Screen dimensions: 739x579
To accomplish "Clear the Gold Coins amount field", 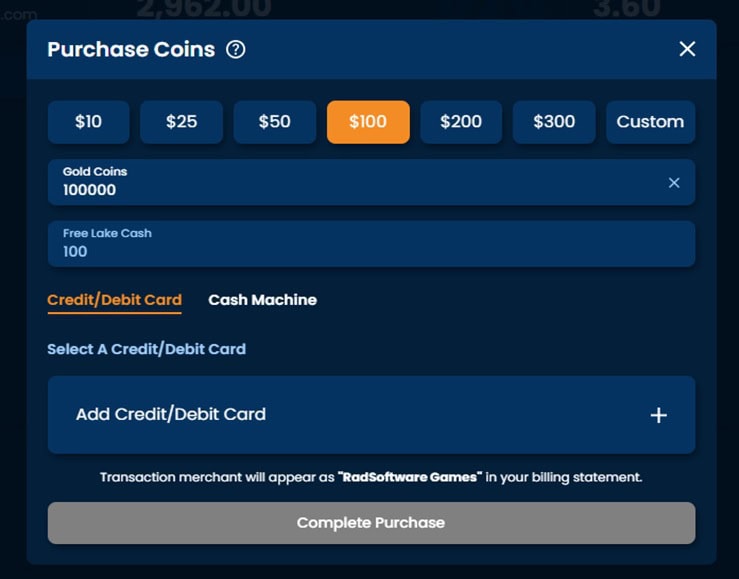I will click(674, 182).
